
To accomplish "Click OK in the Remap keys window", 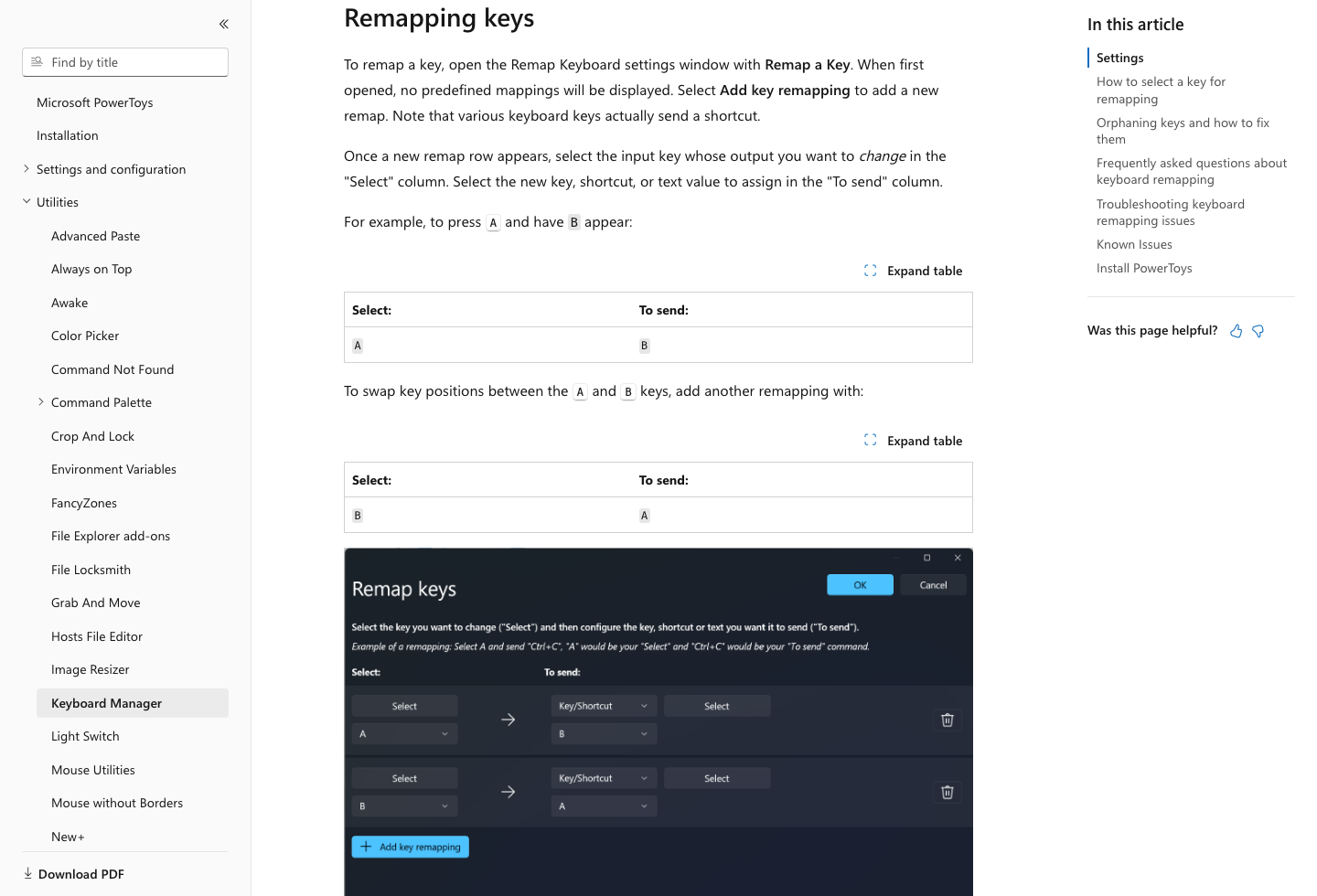I will [860, 585].
